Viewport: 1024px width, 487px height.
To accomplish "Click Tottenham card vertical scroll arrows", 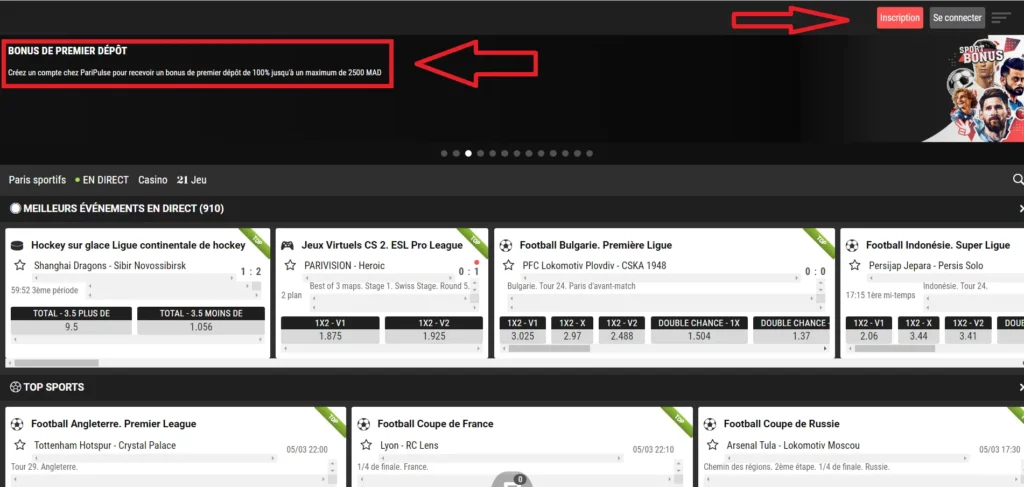I will tap(332, 467).
